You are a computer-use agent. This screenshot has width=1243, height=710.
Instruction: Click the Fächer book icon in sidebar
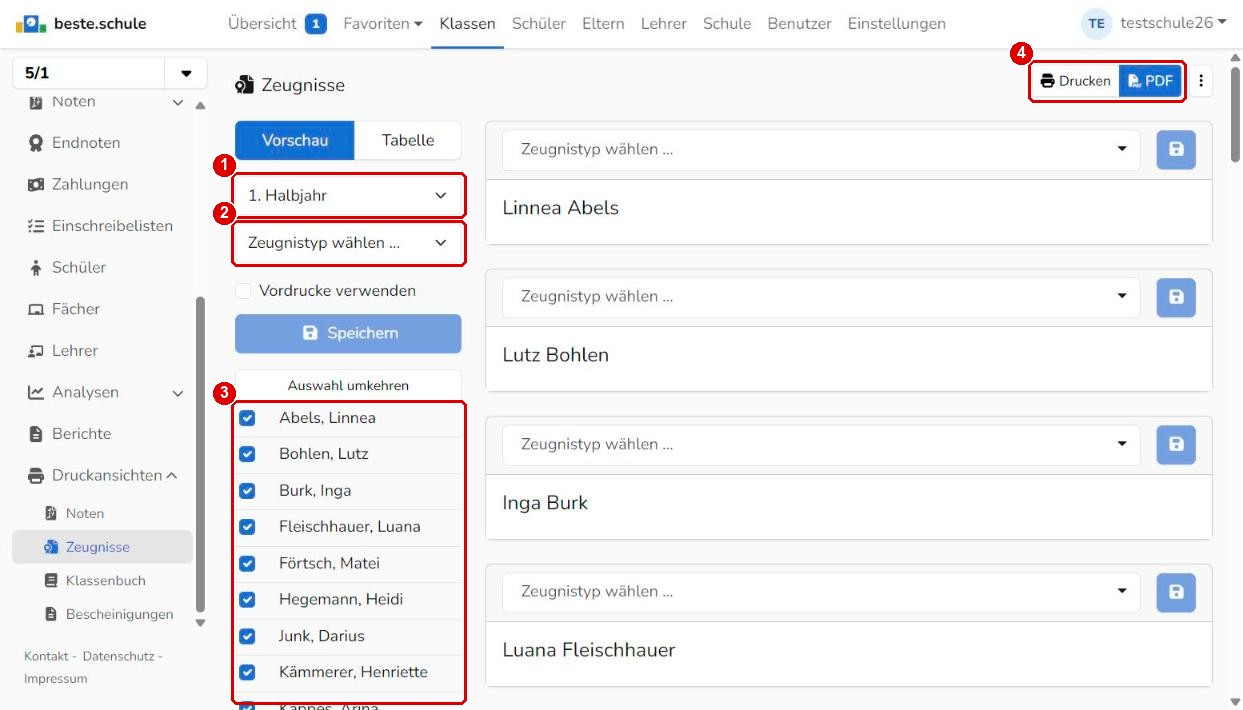pos(36,310)
